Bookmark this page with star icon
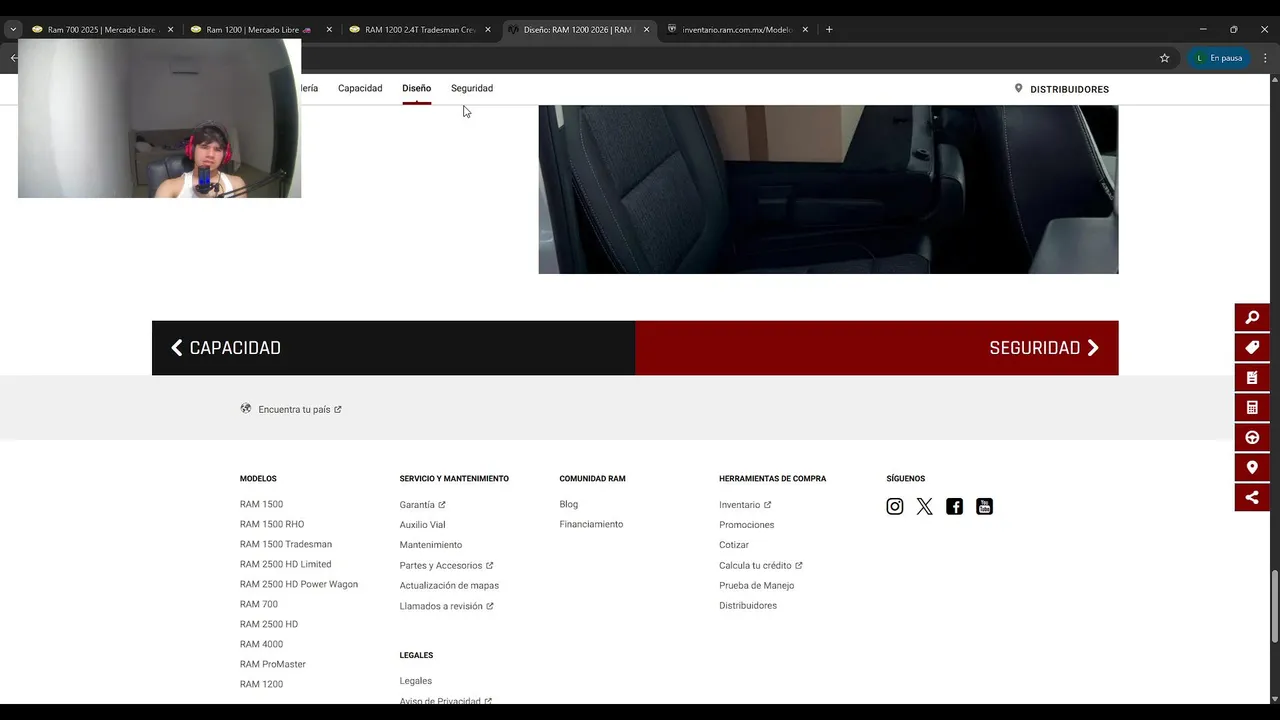 pos(1164,58)
